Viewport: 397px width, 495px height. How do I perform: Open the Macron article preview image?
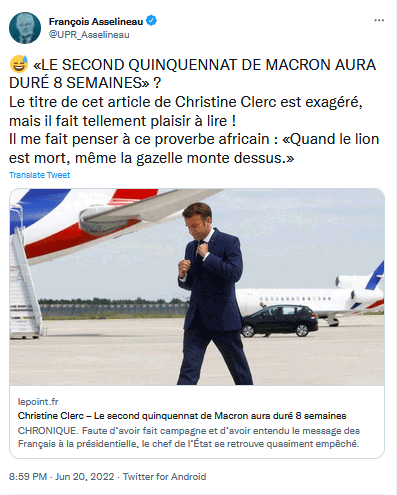197,287
